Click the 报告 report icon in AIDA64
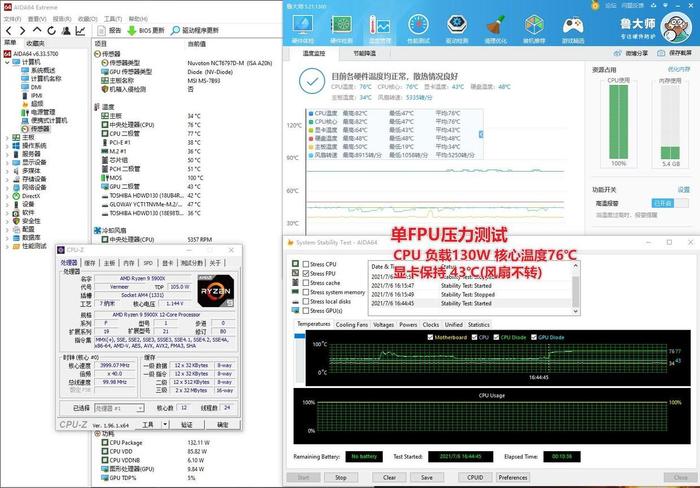Image resolution: width=700 pixels, height=488 pixels. click(101, 30)
